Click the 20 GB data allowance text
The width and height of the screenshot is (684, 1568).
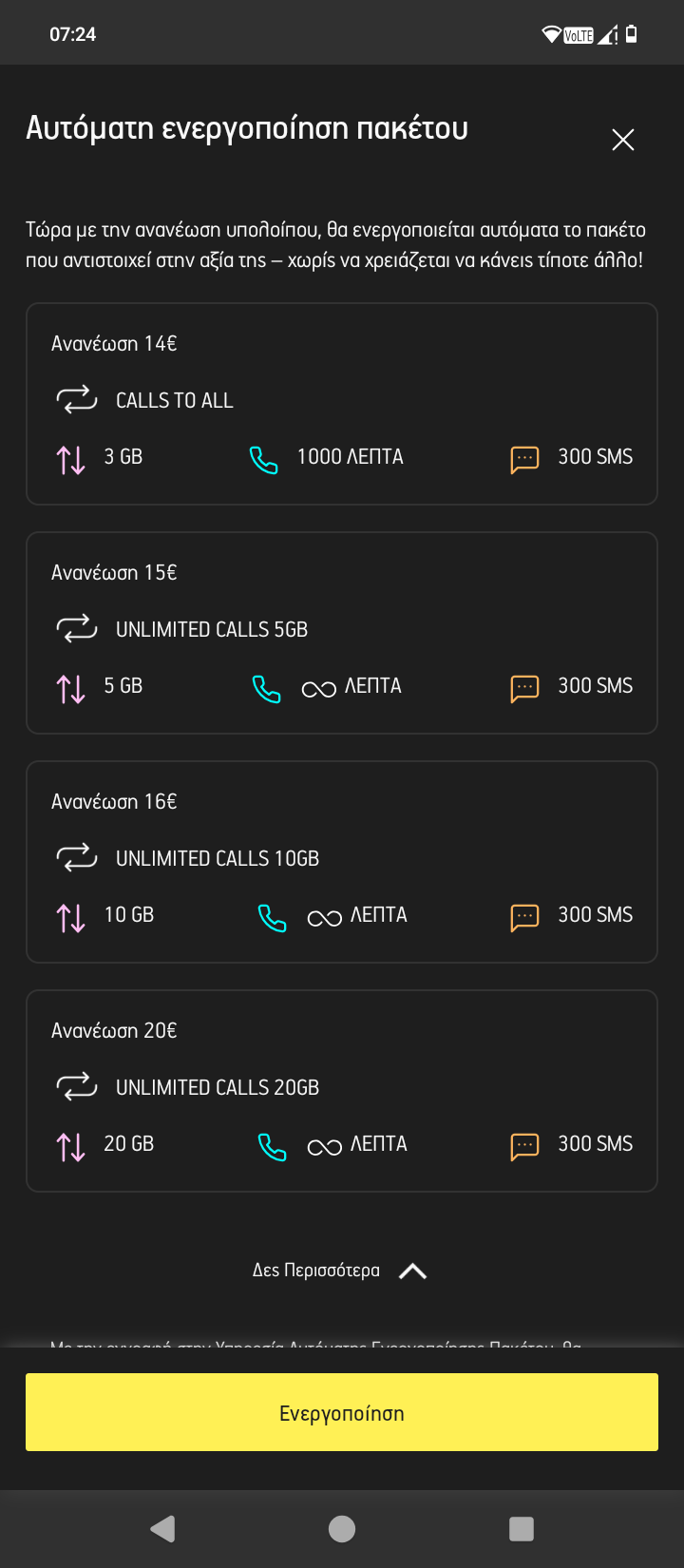pyautogui.click(x=129, y=1143)
